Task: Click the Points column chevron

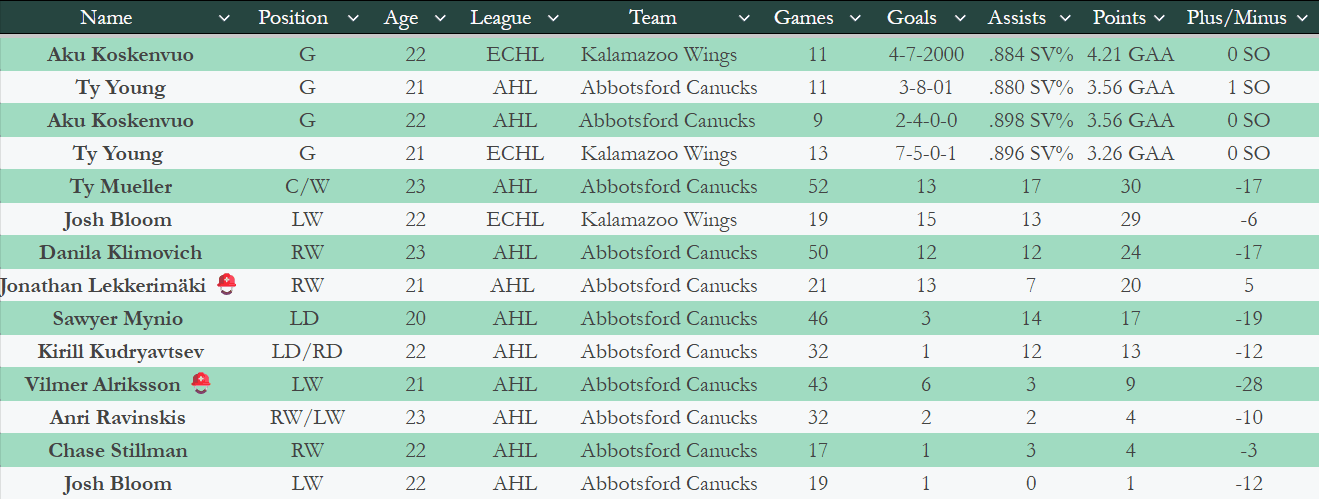Action: [1160, 18]
